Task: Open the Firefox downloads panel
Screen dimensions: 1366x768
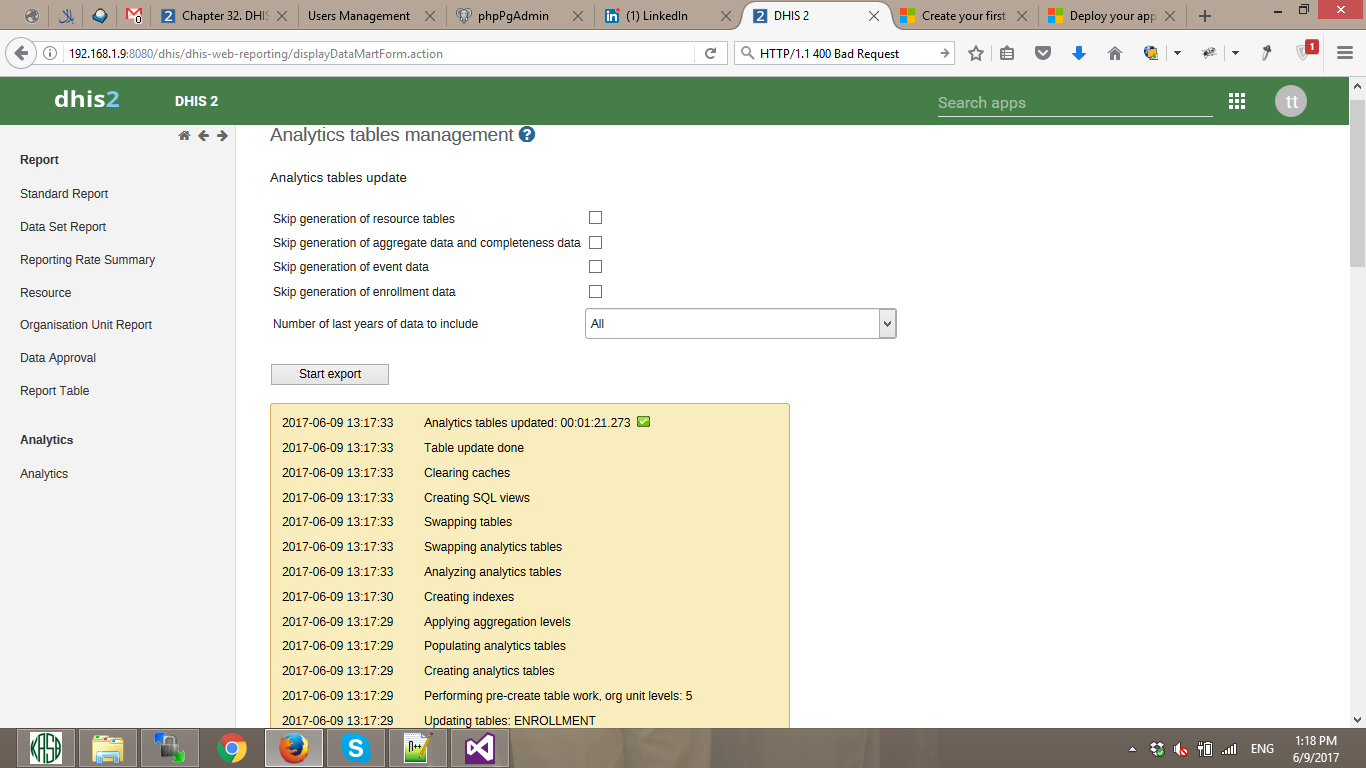Action: click(1079, 53)
